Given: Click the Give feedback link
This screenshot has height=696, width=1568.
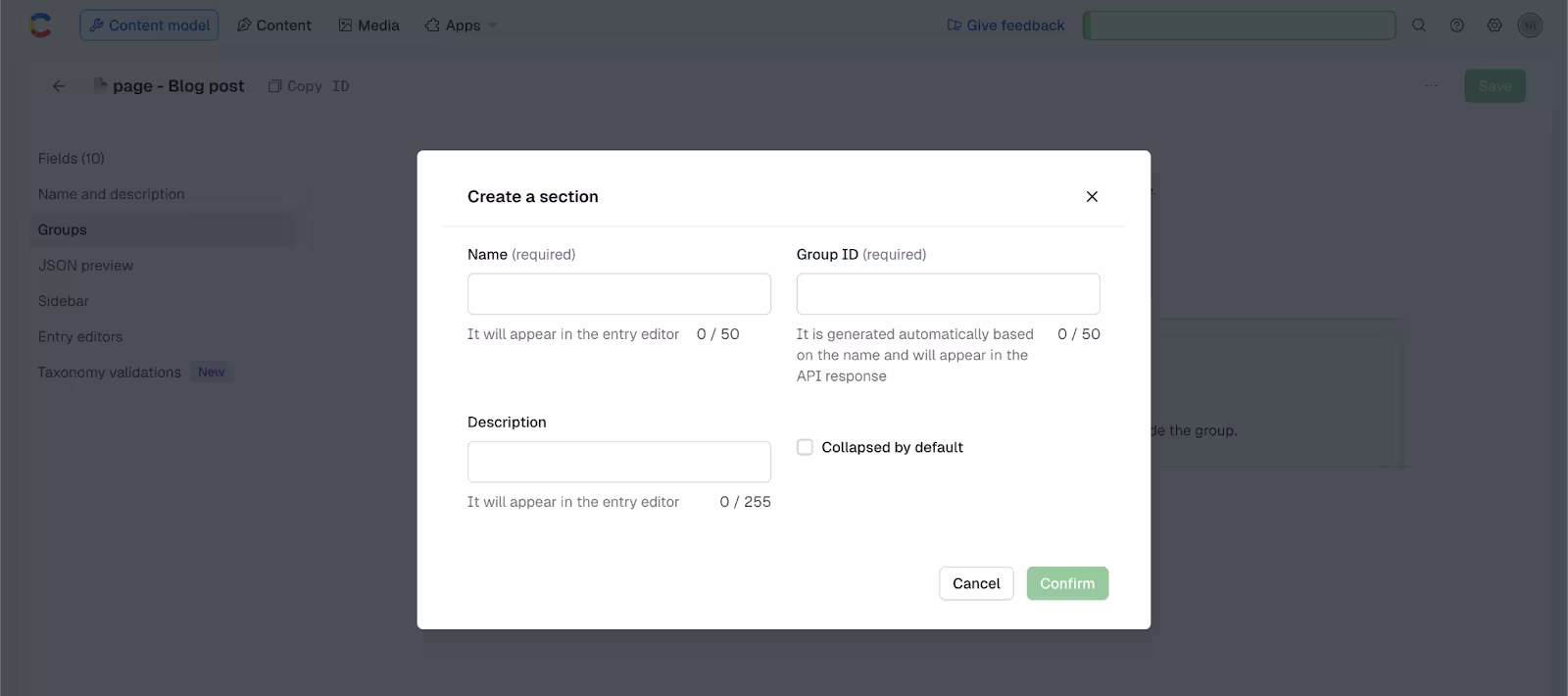Looking at the screenshot, I should [1005, 25].
